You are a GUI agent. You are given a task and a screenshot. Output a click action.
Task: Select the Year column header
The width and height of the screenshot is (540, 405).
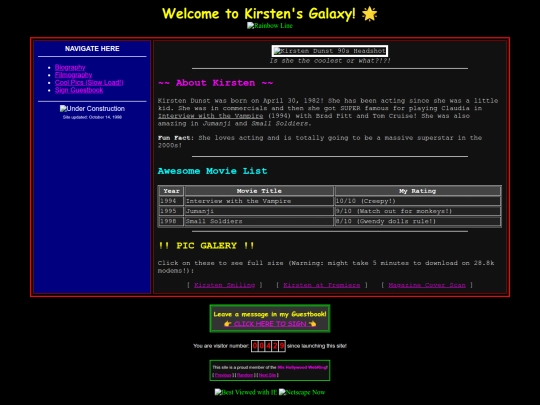tap(171, 191)
